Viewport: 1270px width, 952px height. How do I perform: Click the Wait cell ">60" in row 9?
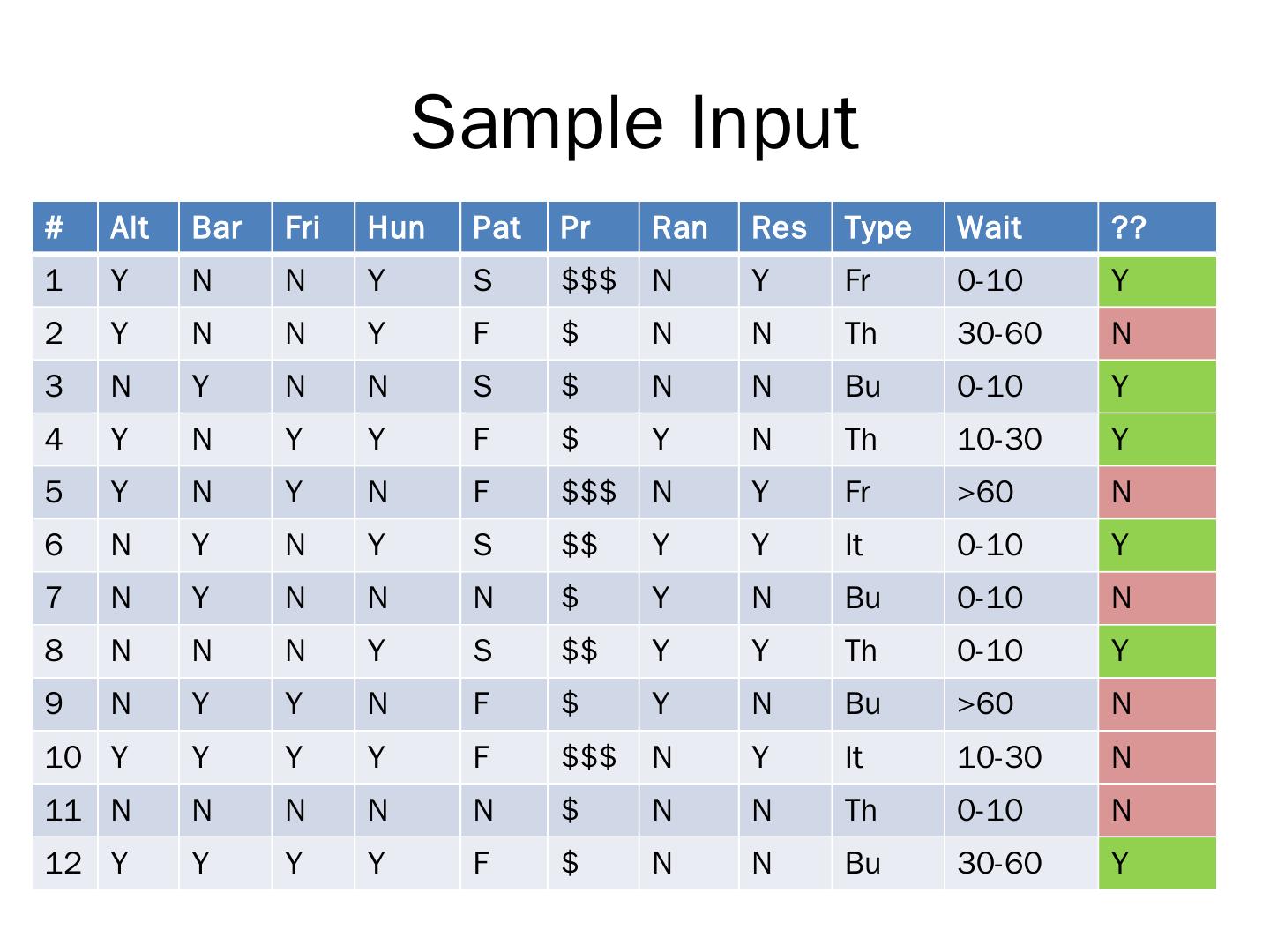pos(1020,703)
